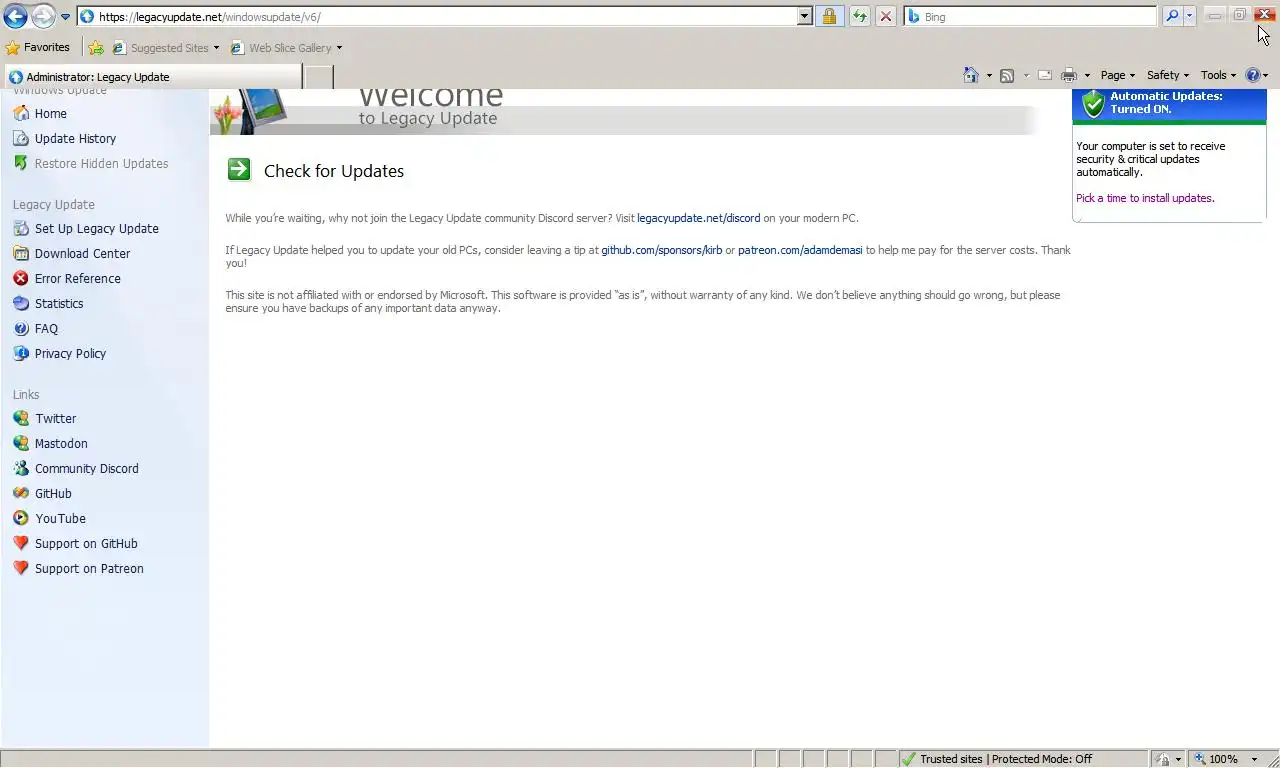1280x768 pixels.
Task: Open the search provider dropdown arrow
Action: (x=1189, y=16)
